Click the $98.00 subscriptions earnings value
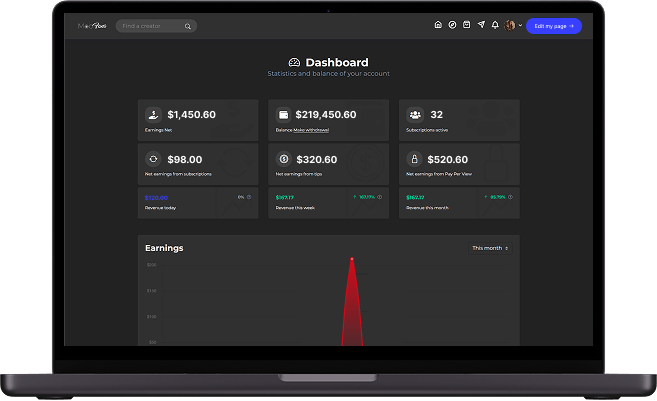657x401 pixels. [x=185, y=159]
